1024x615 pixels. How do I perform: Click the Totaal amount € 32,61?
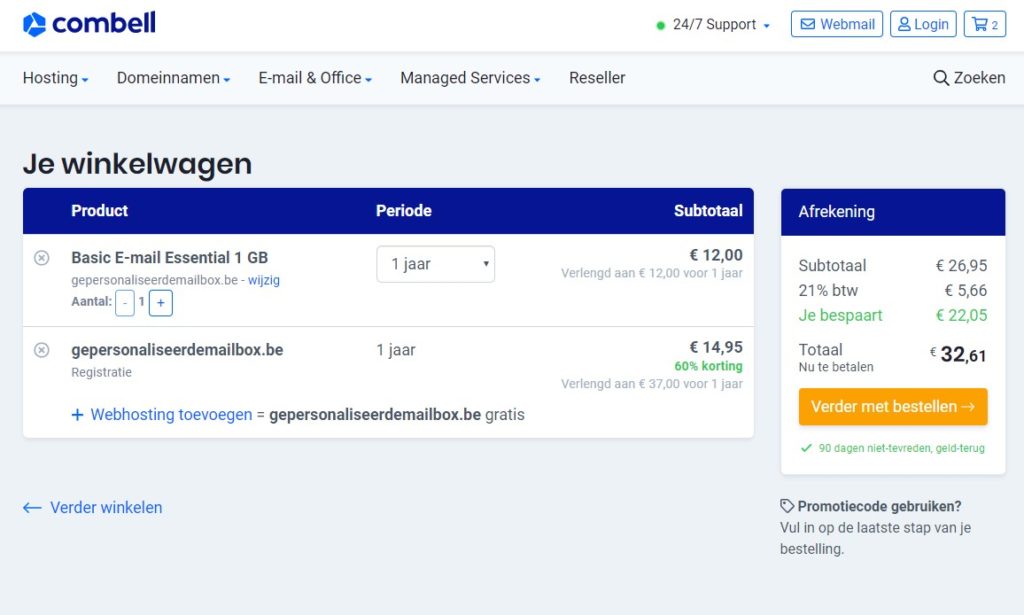pos(958,355)
